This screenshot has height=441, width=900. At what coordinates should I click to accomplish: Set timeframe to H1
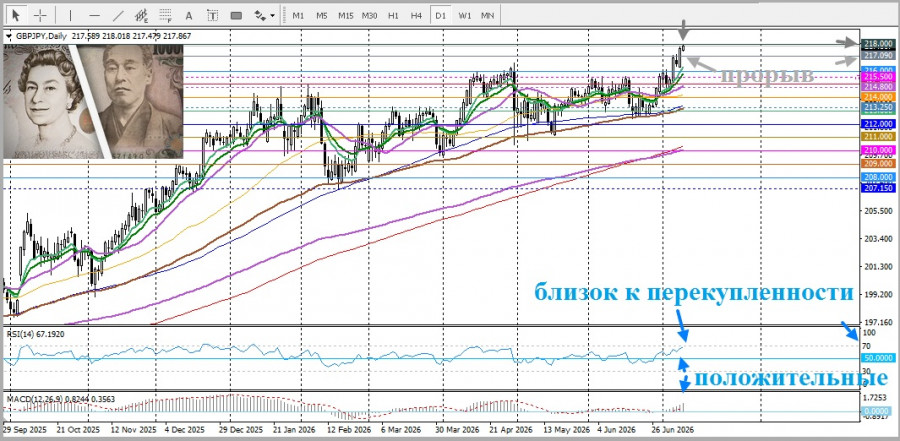(x=393, y=16)
